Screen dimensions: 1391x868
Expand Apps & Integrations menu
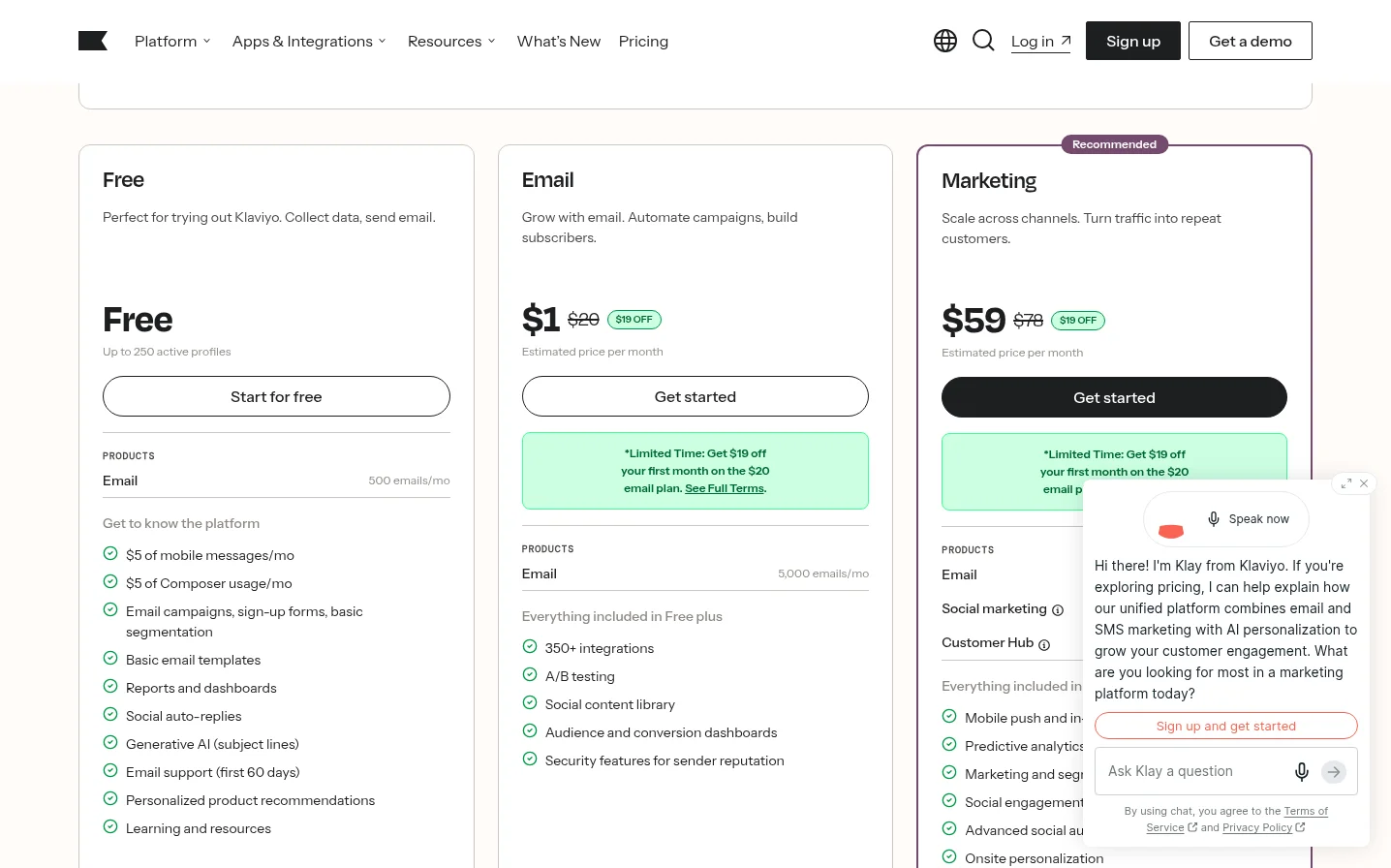coord(309,41)
